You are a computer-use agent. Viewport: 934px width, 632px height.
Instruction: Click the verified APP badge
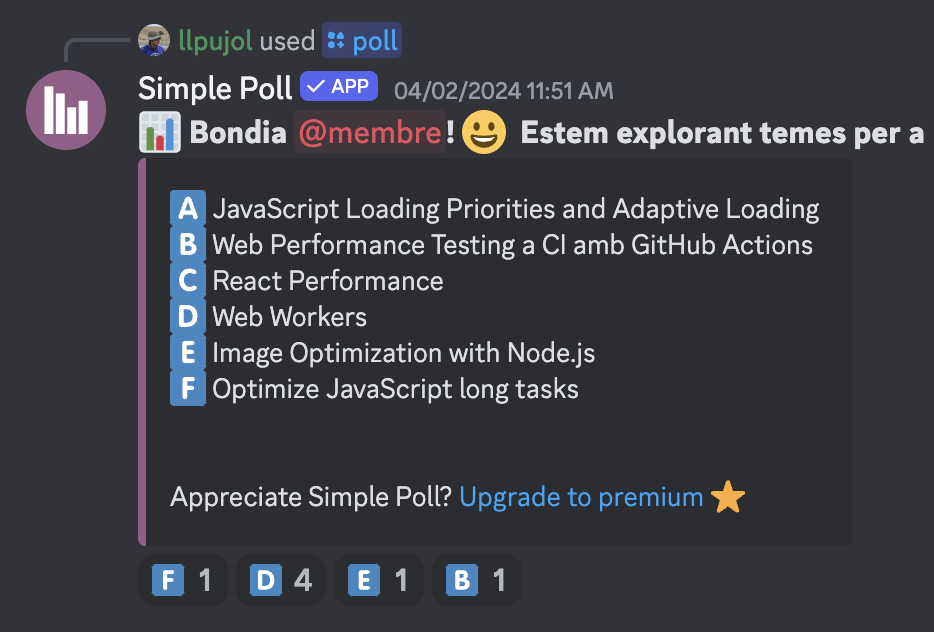[x=339, y=87]
